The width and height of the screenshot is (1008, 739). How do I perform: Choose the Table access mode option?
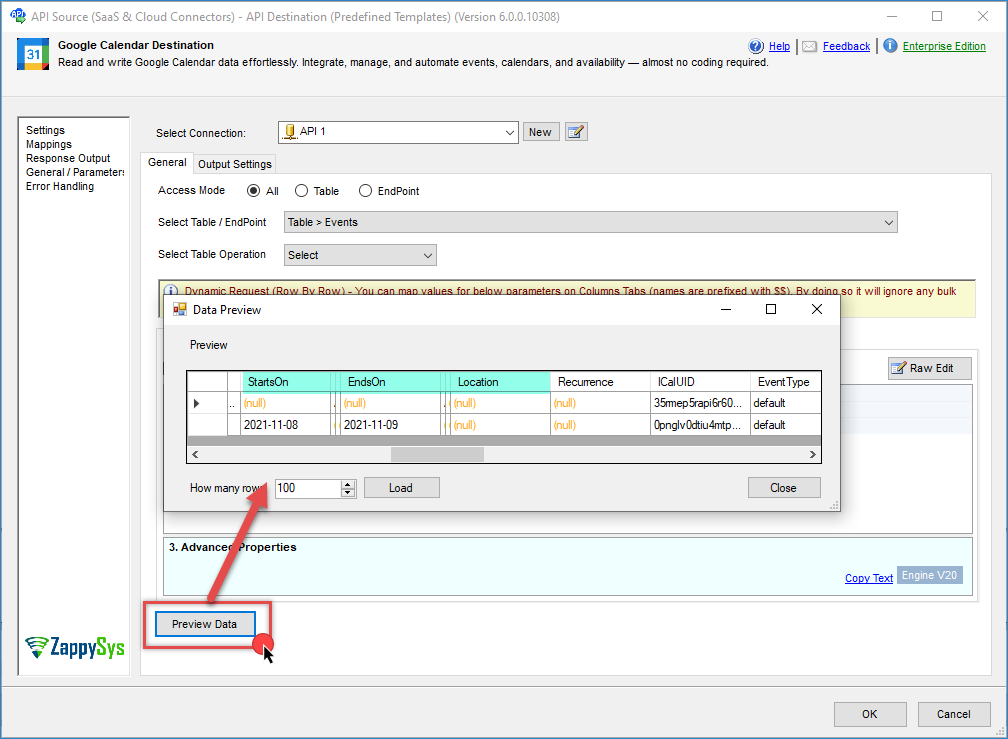click(301, 191)
